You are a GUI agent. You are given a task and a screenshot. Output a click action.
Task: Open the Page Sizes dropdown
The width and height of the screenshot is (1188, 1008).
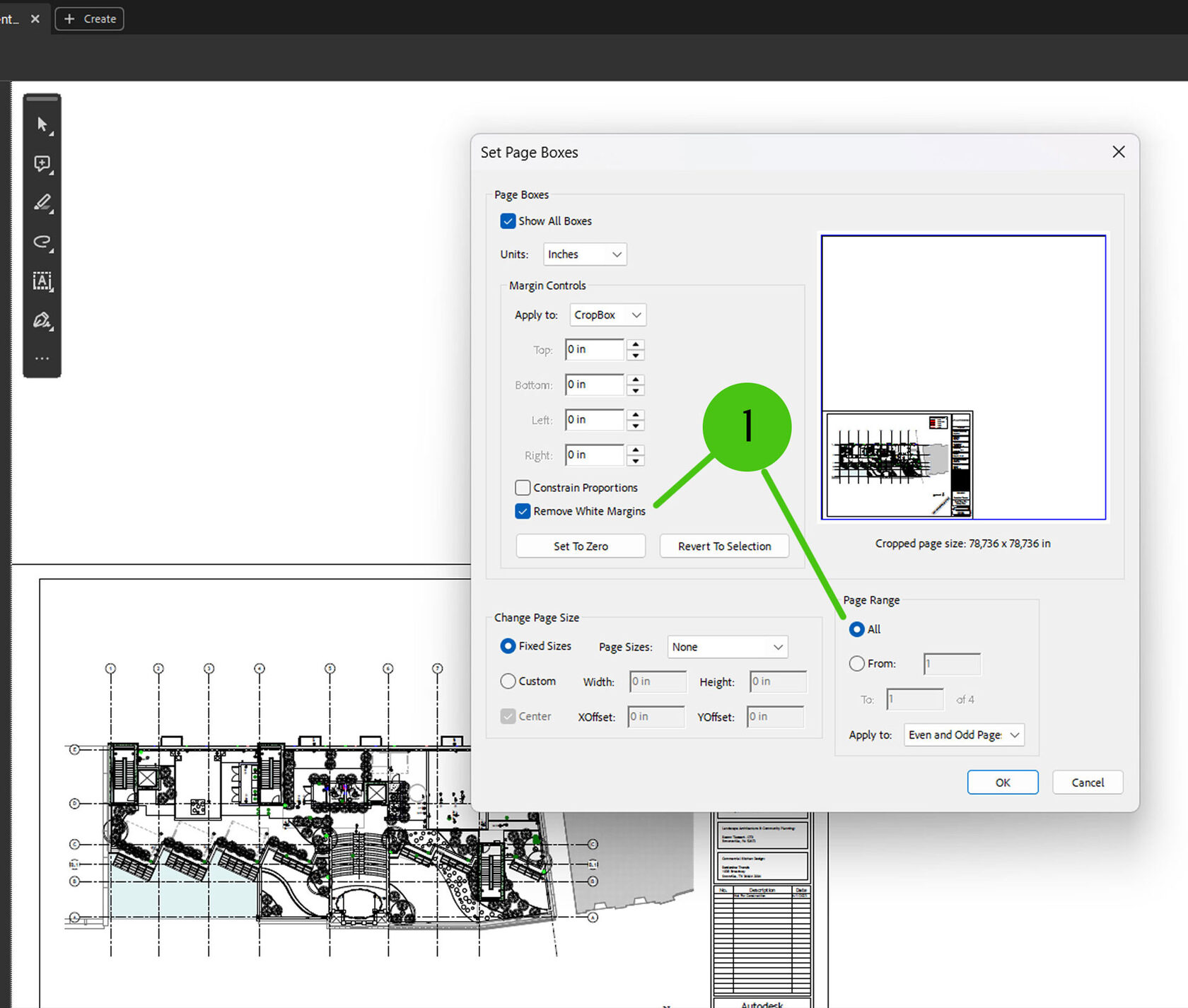click(x=727, y=647)
